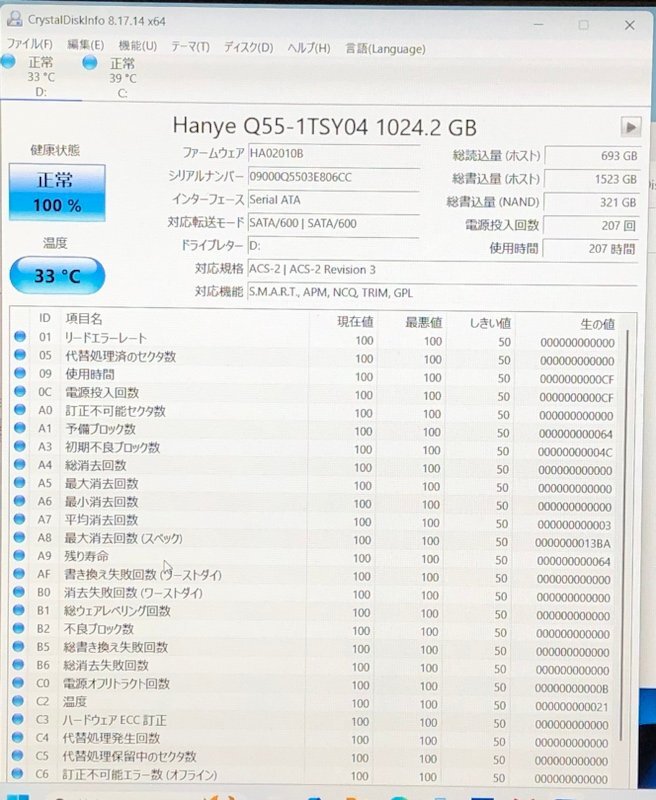The height and width of the screenshot is (800, 656).
Task: Click the 生の値 column header
Action: (597, 324)
